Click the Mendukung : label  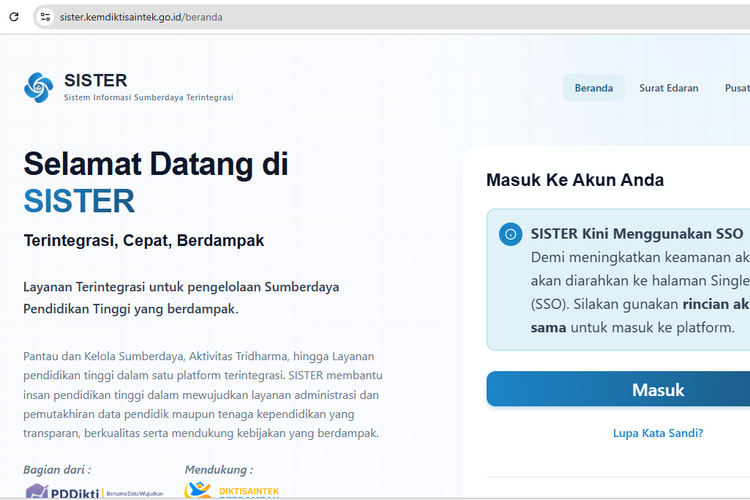tap(219, 470)
